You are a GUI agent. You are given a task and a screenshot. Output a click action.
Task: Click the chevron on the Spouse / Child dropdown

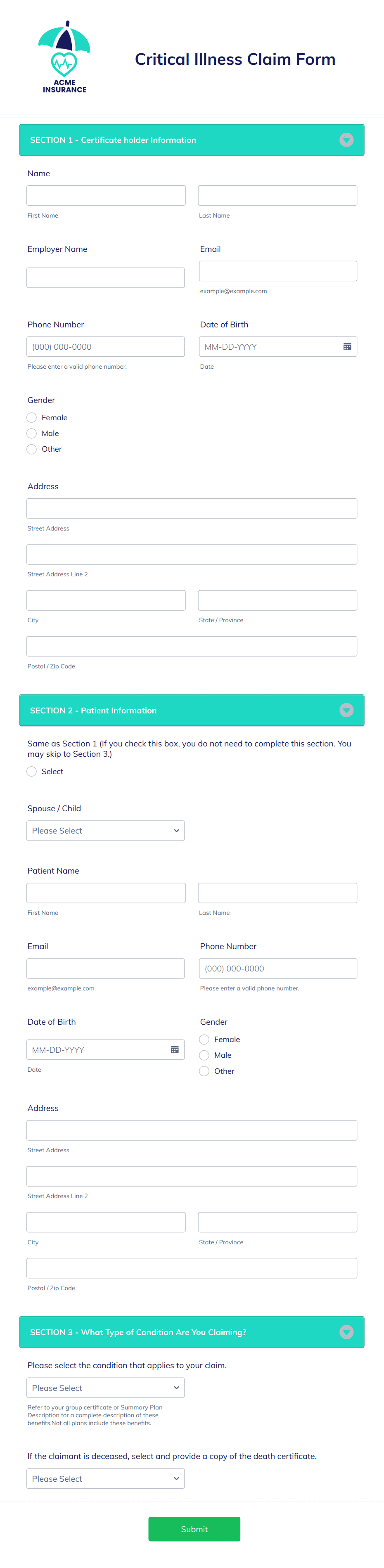pos(176,830)
